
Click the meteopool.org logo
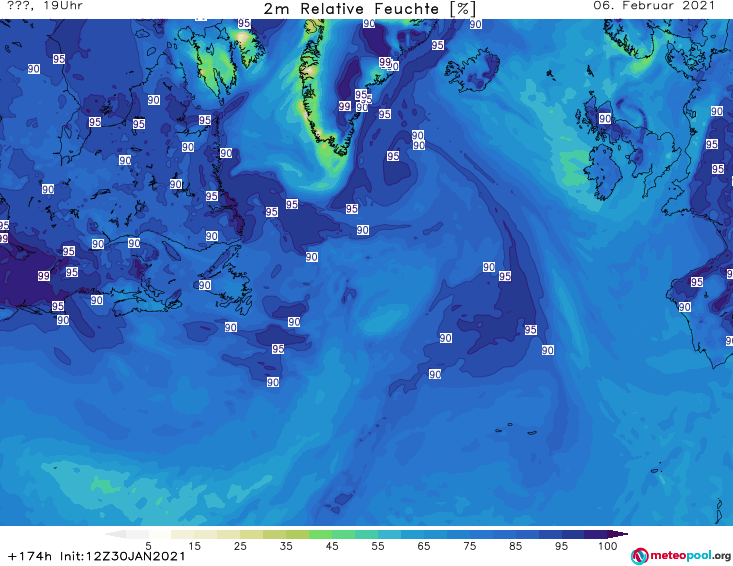pos(681,556)
